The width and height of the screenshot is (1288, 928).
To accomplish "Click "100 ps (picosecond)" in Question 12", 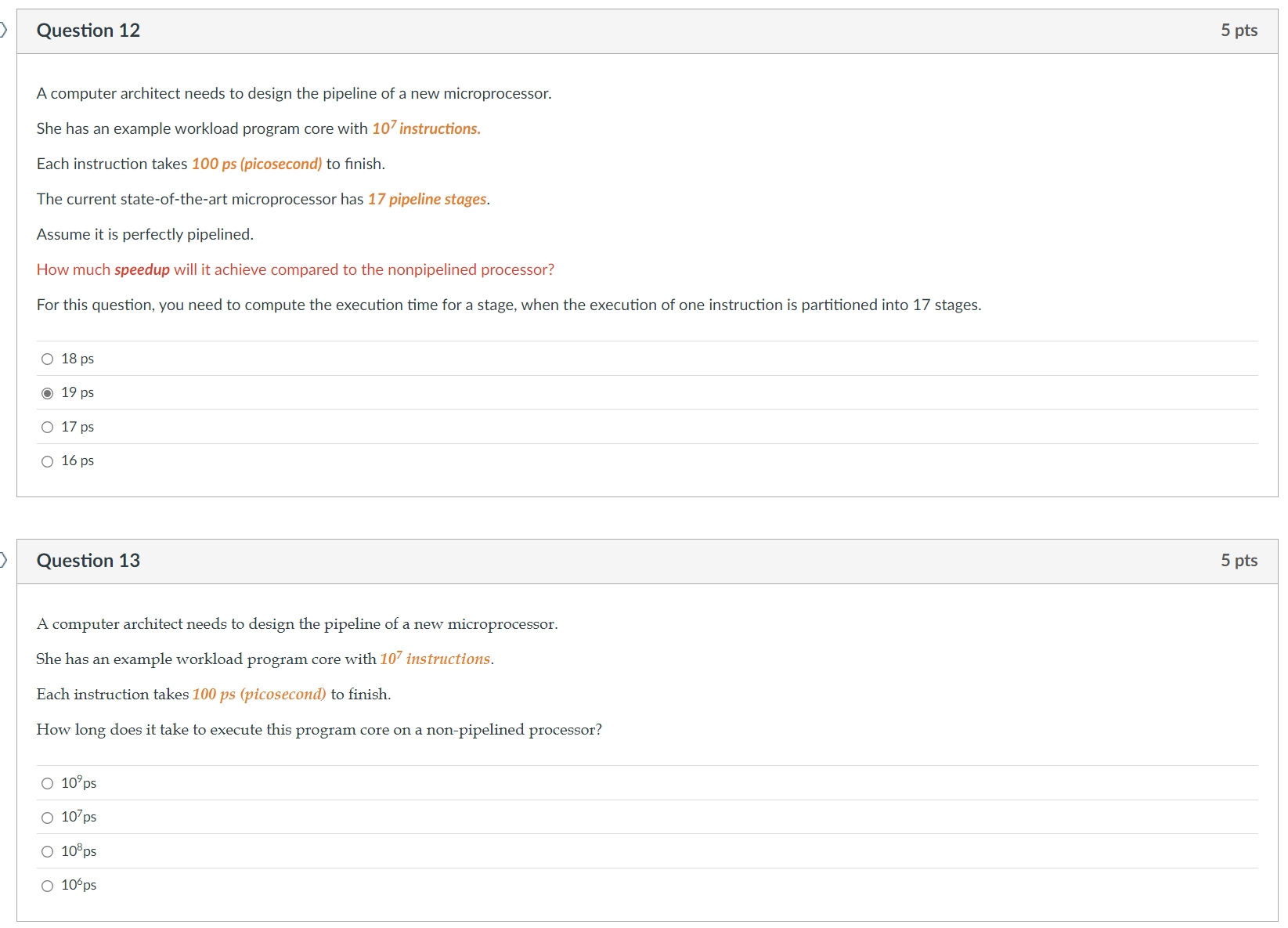I will click(257, 164).
